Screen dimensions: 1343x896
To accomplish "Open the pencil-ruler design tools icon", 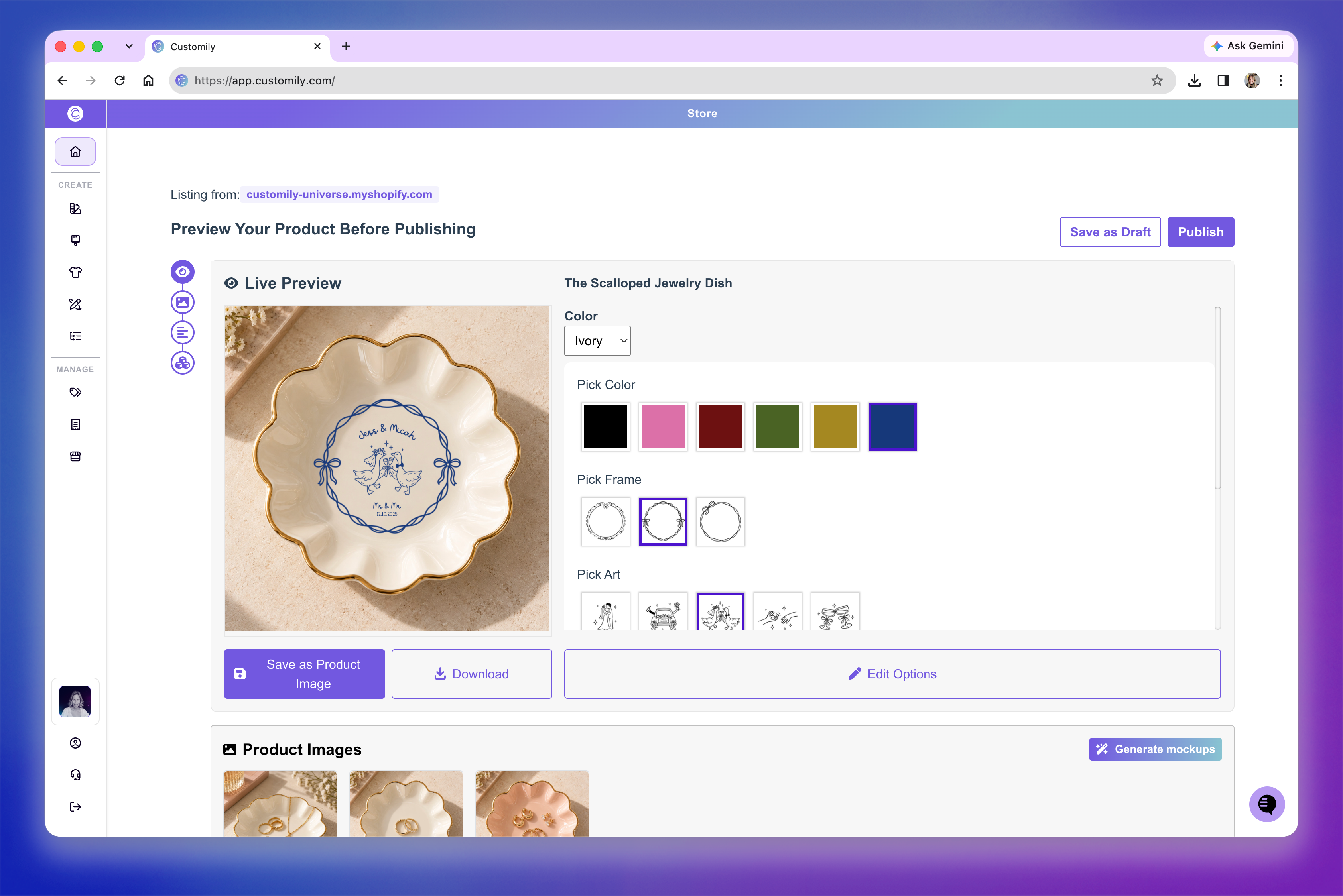I will tap(75, 304).
